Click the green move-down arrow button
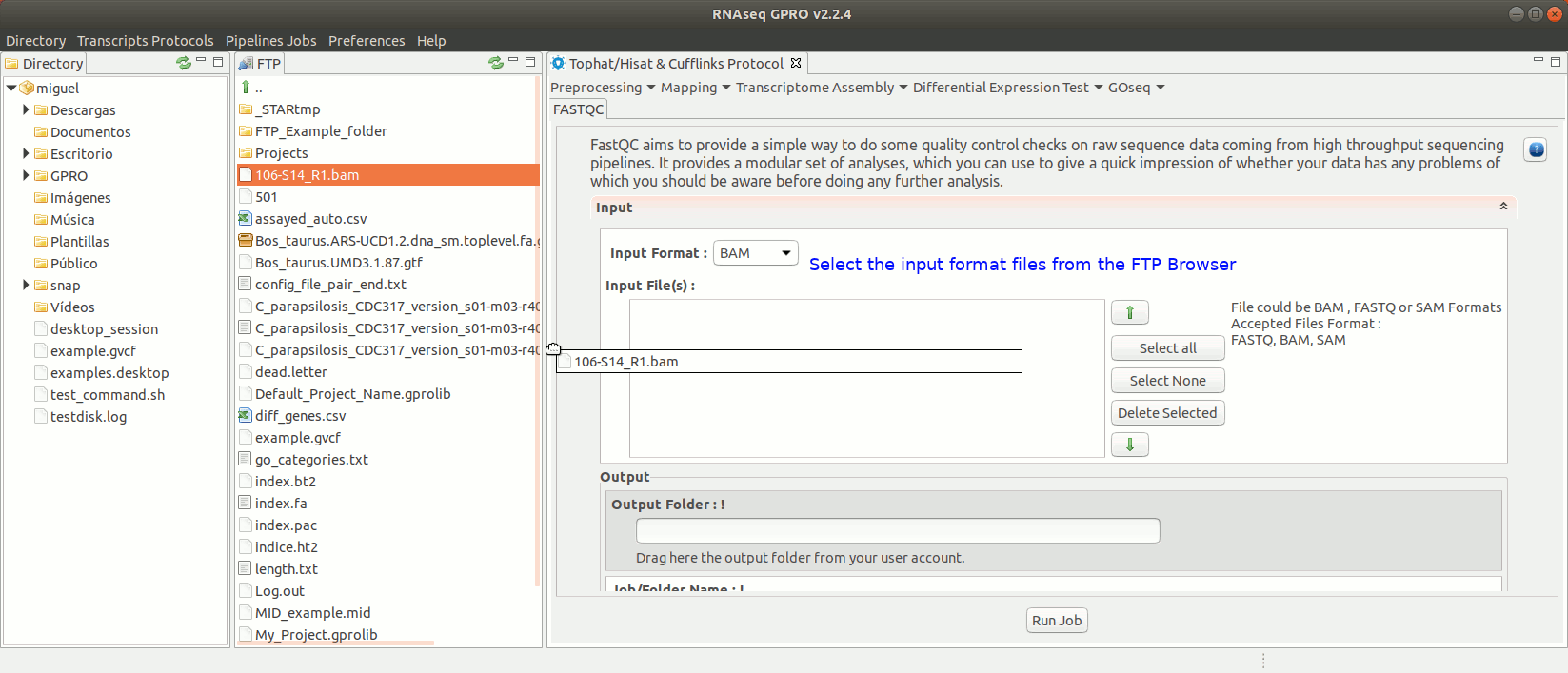The width and height of the screenshot is (1568, 673). [x=1129, y=445]
